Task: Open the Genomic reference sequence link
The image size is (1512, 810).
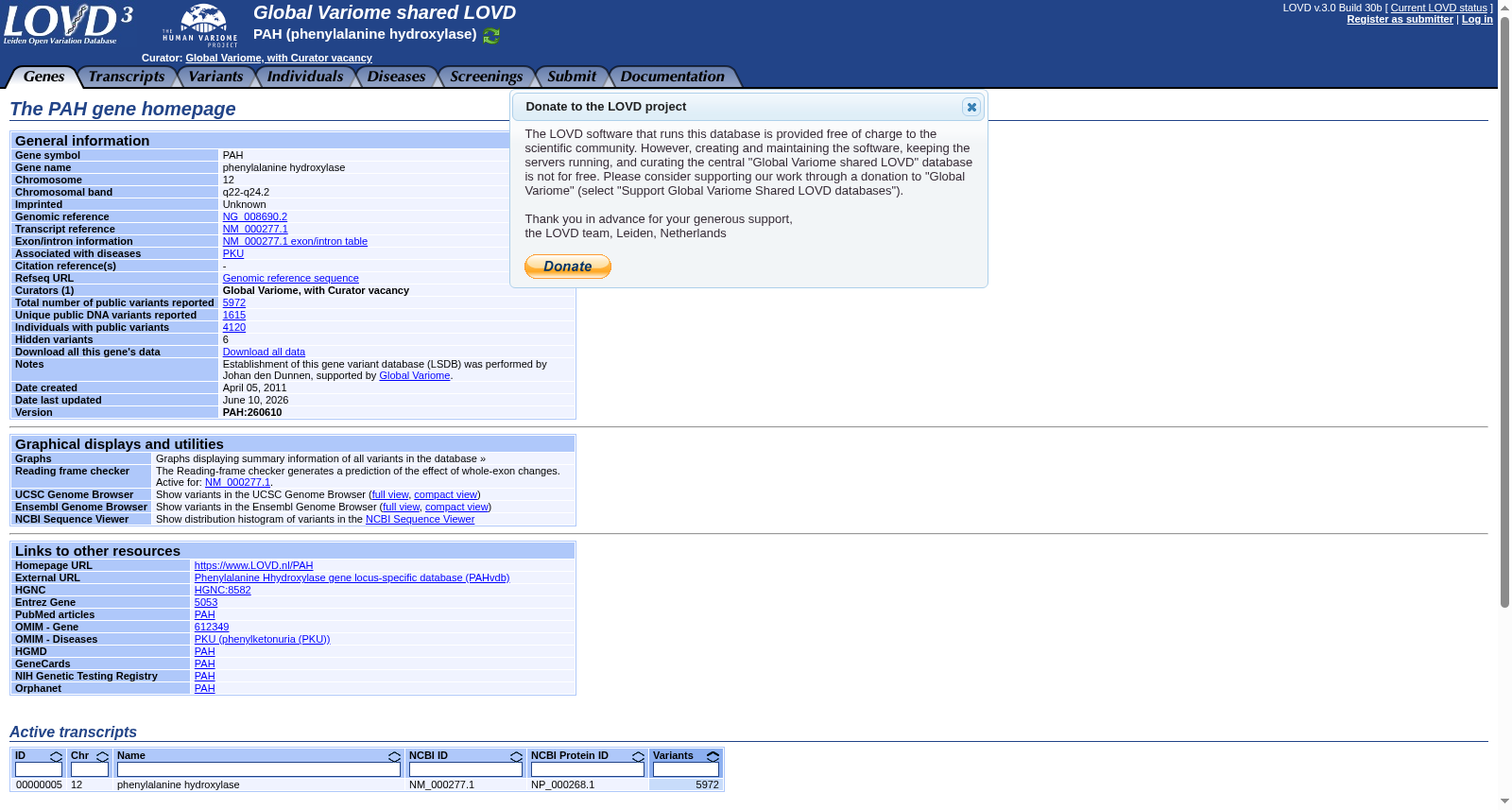Action: pyautogui.click(x=290, y=278)
